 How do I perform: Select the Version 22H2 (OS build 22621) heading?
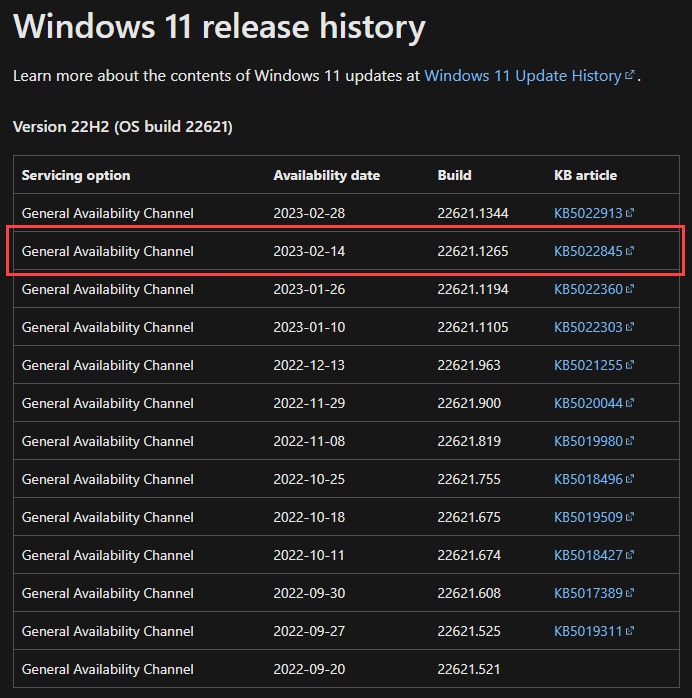(x=123, y=127)
